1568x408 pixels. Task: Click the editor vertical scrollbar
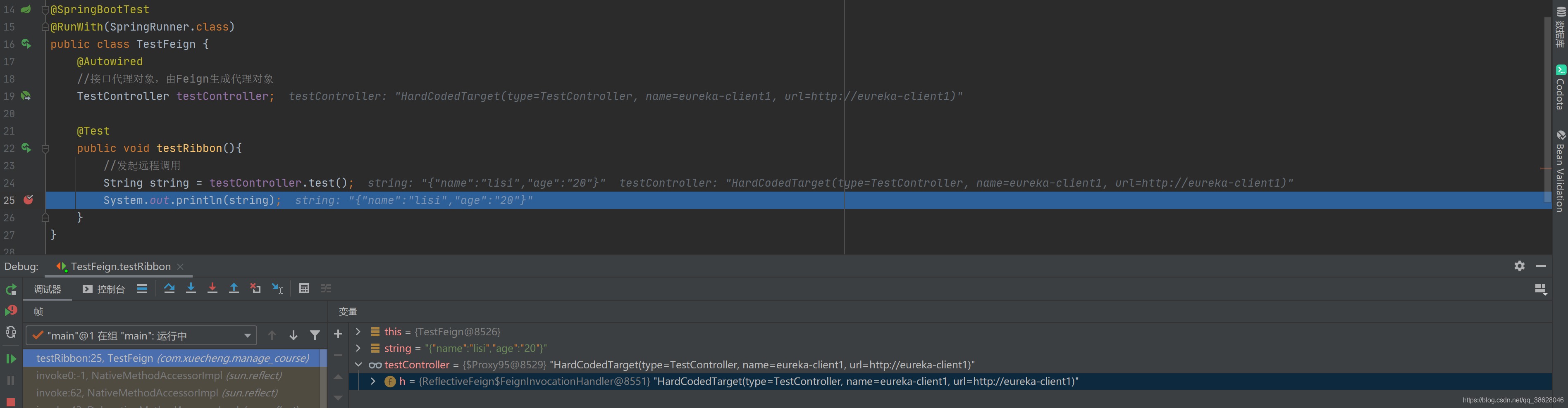click(1547, 109)
